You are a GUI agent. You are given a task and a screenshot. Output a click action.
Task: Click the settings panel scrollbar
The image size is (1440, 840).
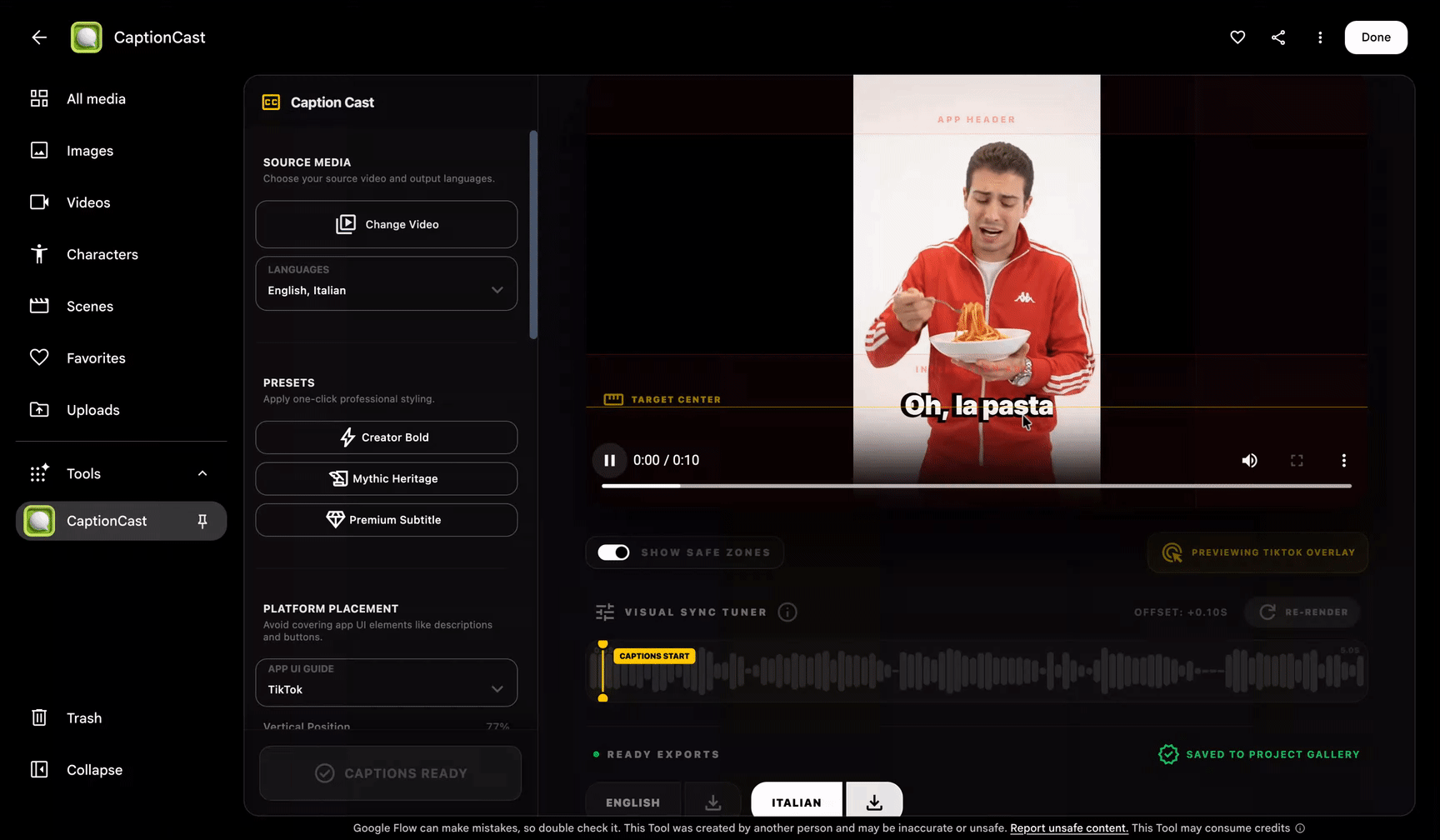click(x=533, y=235)
